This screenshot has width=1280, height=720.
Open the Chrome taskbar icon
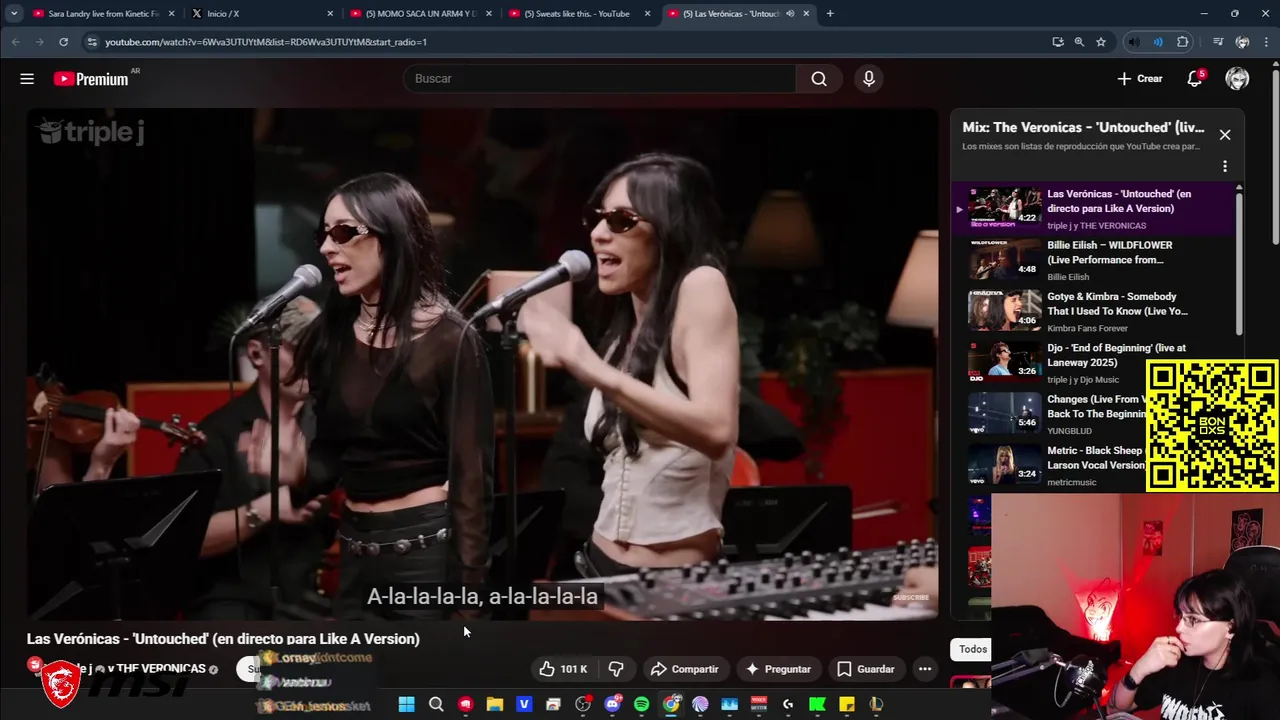click(671, 705)
